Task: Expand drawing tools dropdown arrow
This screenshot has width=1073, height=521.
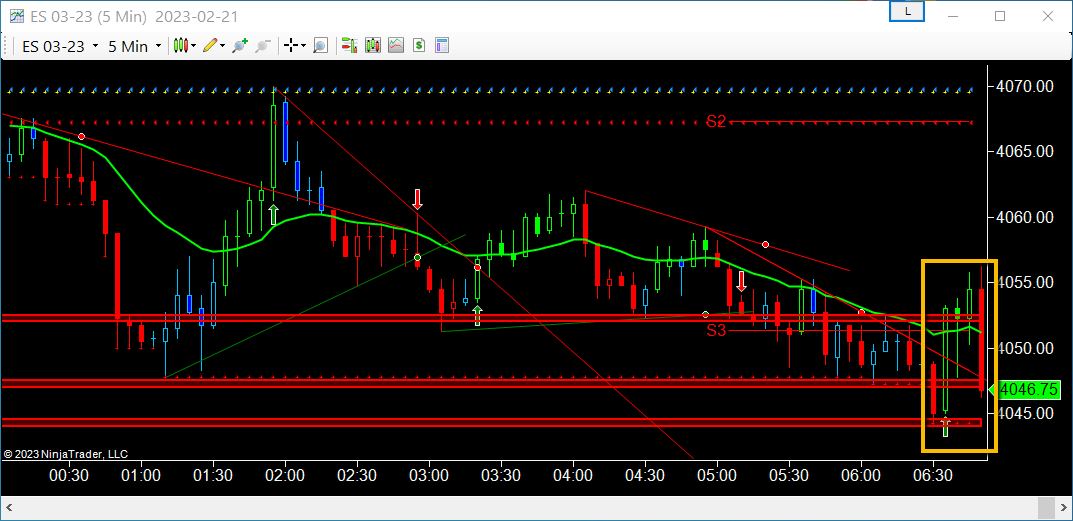Action: coord(224,46)
